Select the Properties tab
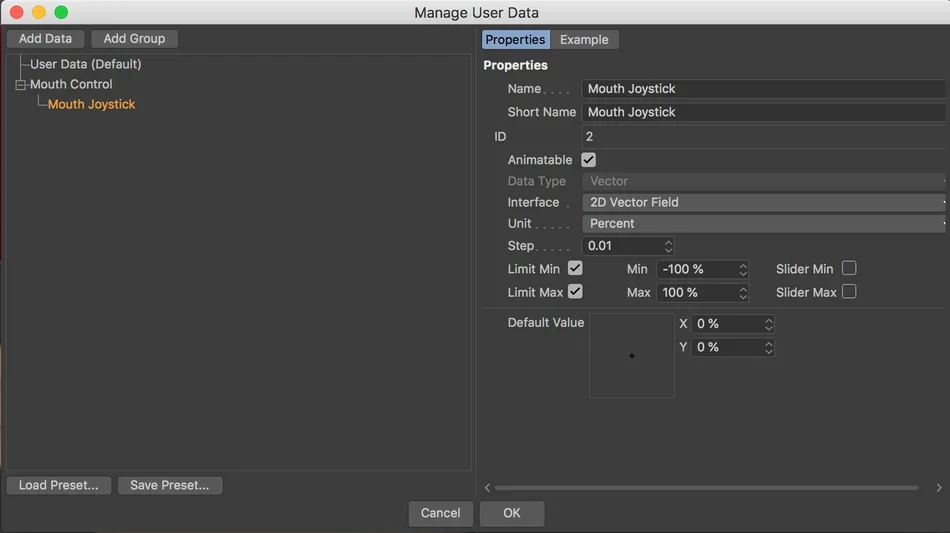 516,39
